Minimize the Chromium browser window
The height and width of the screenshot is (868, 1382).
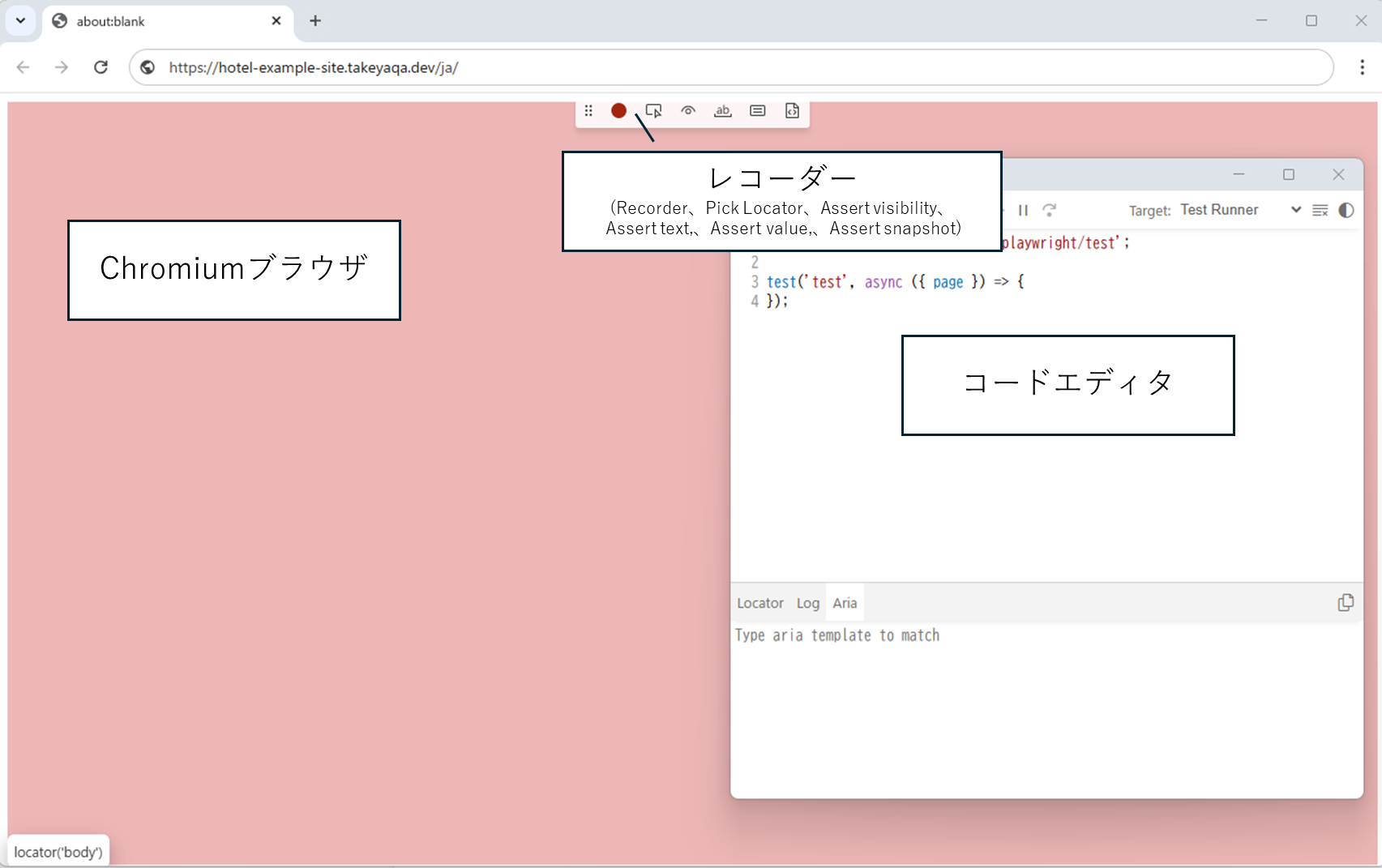pos(1261,21)
